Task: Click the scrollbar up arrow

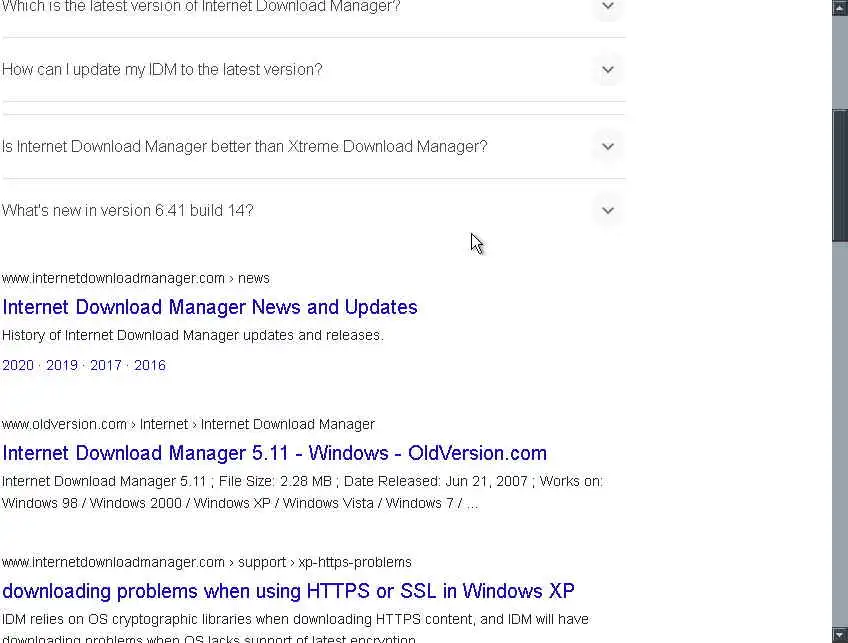Action: (840, 8)
